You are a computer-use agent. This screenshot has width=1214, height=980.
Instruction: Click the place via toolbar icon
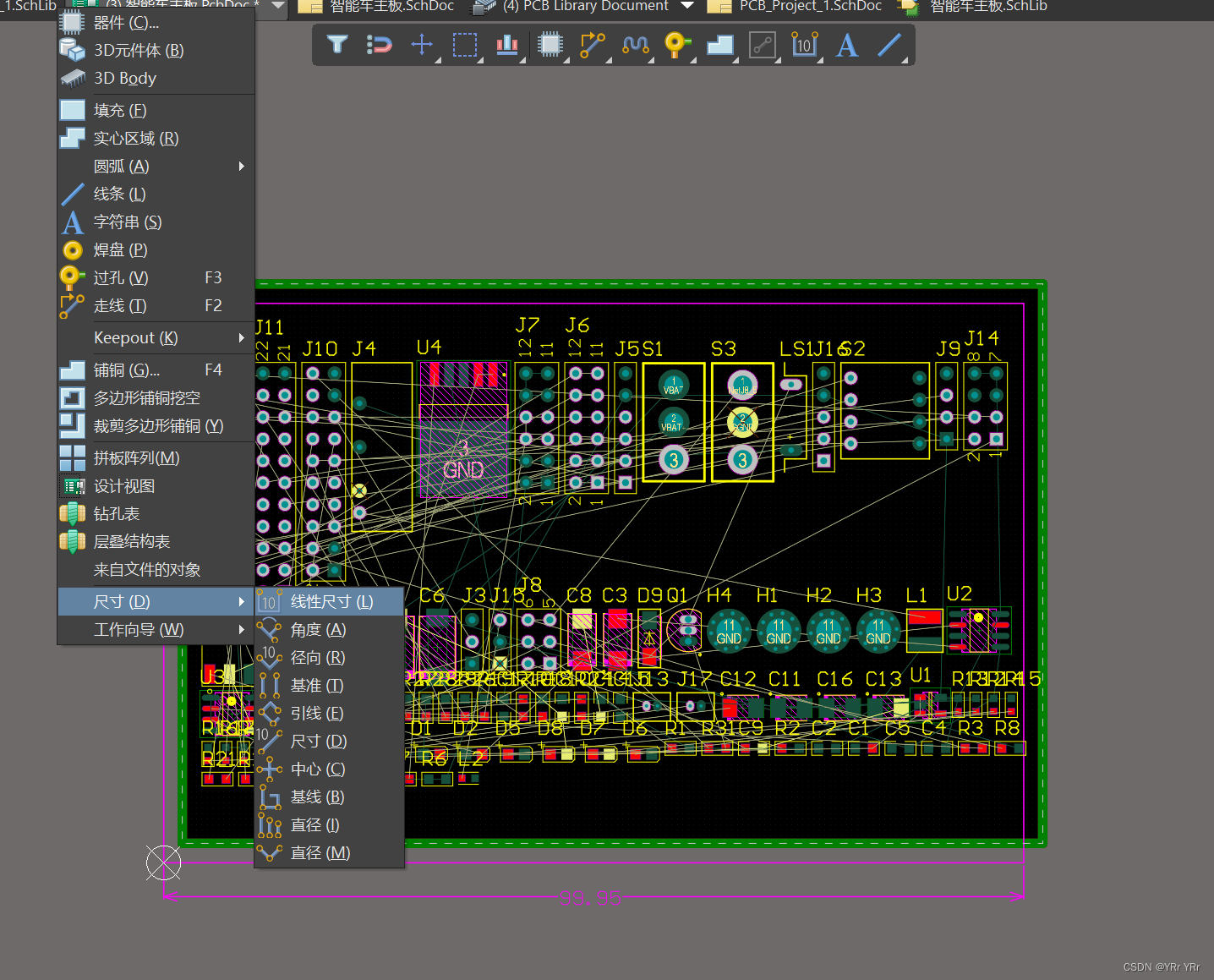click(x=677, y=44)
